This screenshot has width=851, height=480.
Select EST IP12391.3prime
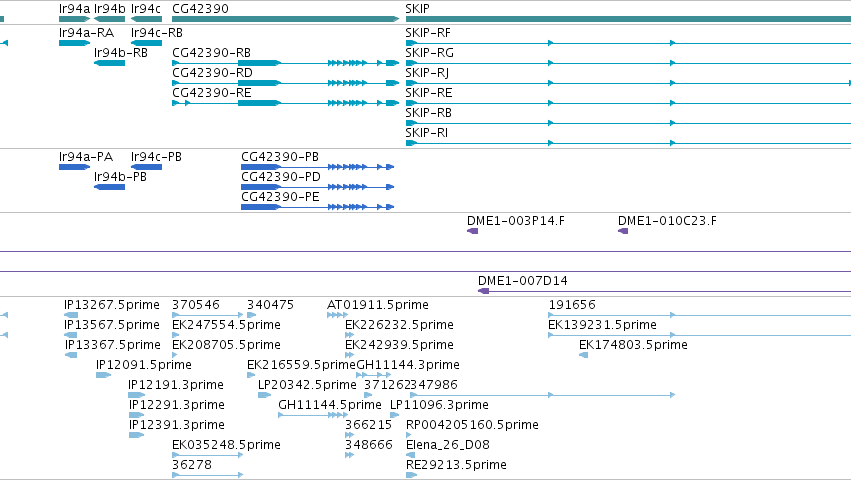point(136,435)
